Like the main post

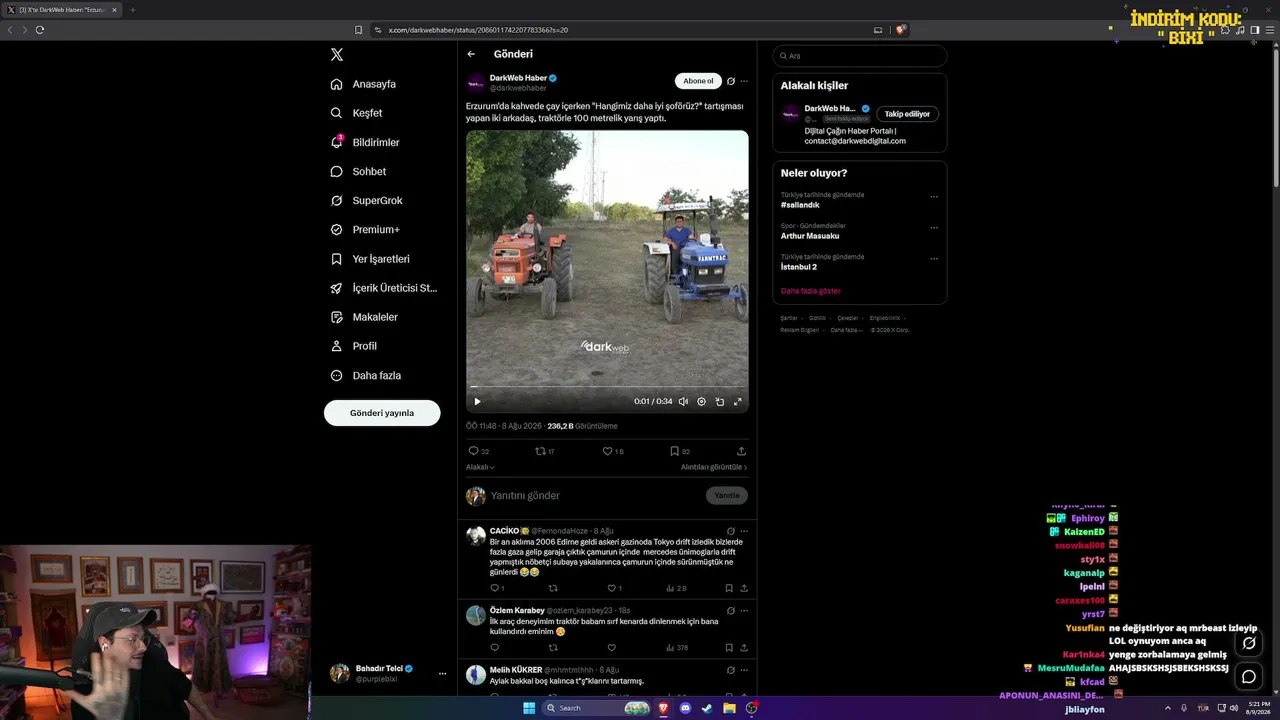(x=607, y=451)
